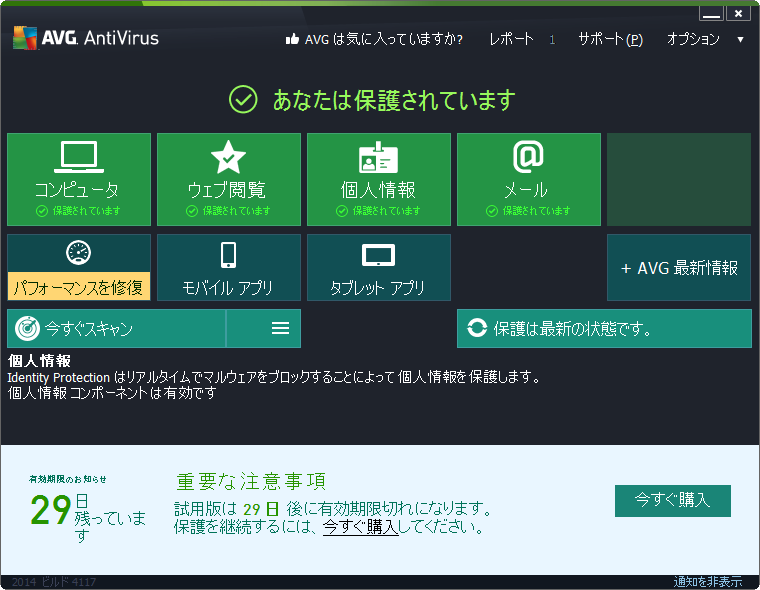Click the big protected checkmark icon
760x590 pixels.
[243, 99]
